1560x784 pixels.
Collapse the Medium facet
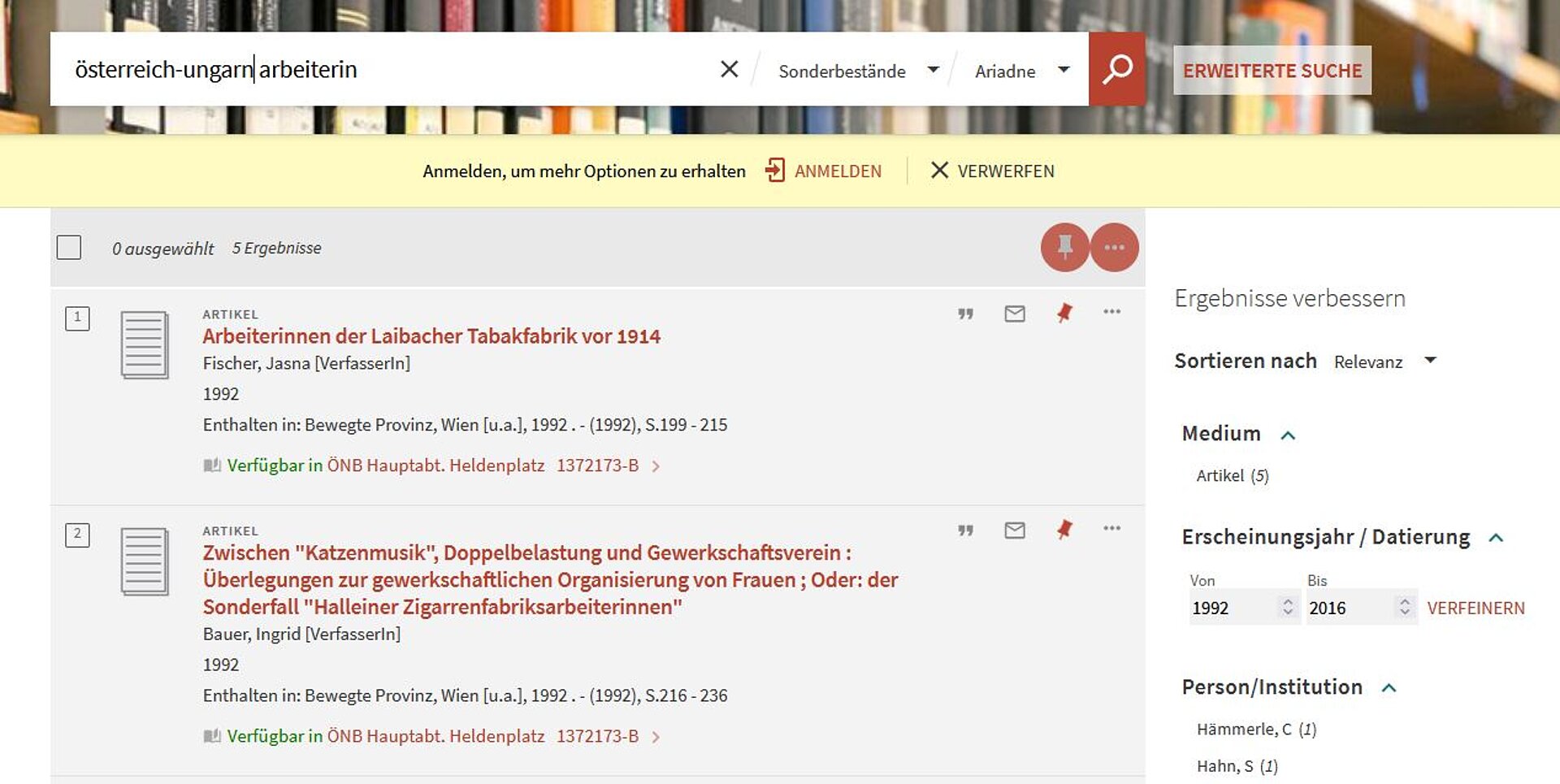pyautogui.click(x=1288, y=435)
